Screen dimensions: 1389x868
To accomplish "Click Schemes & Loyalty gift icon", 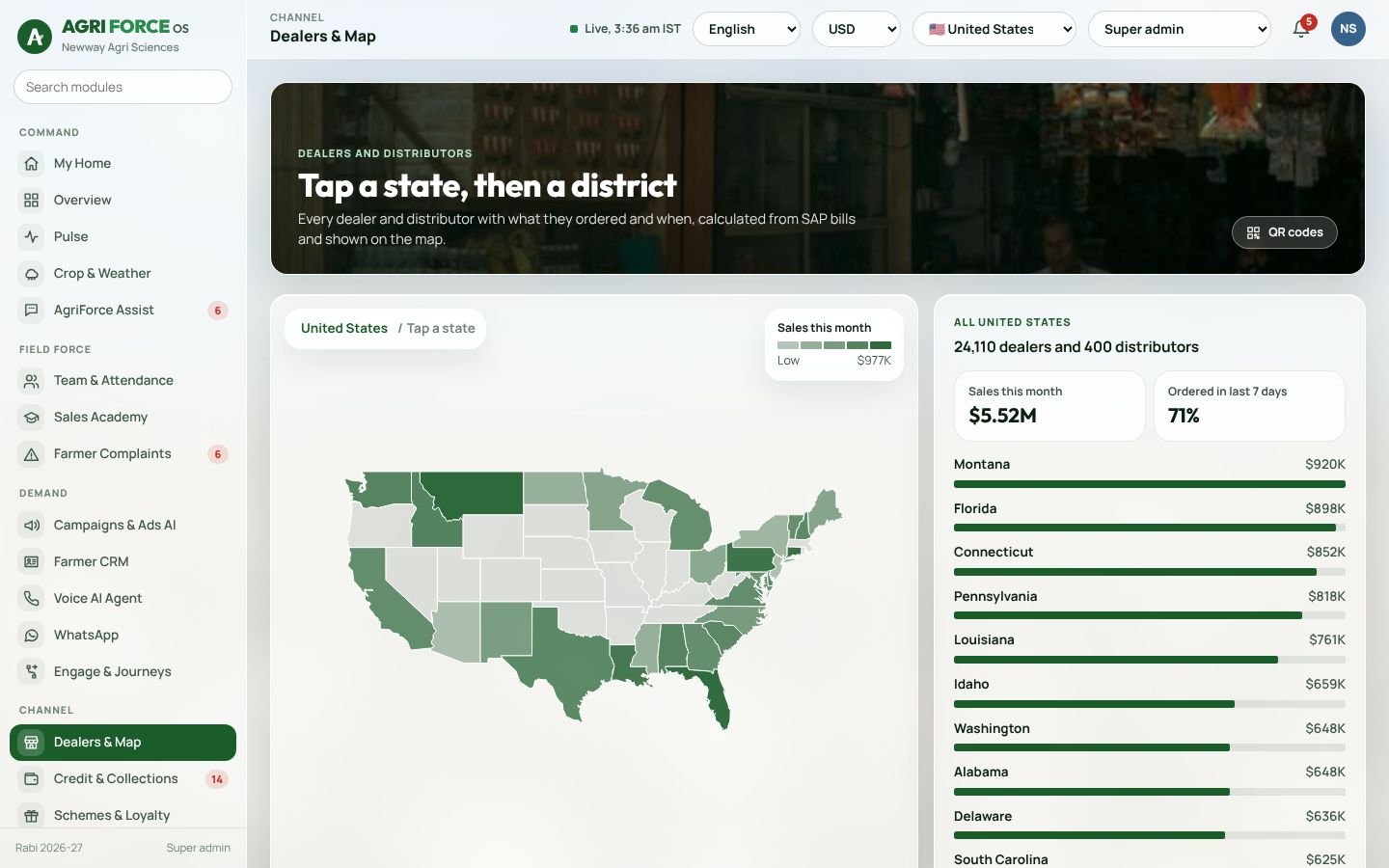I will 32,816.
